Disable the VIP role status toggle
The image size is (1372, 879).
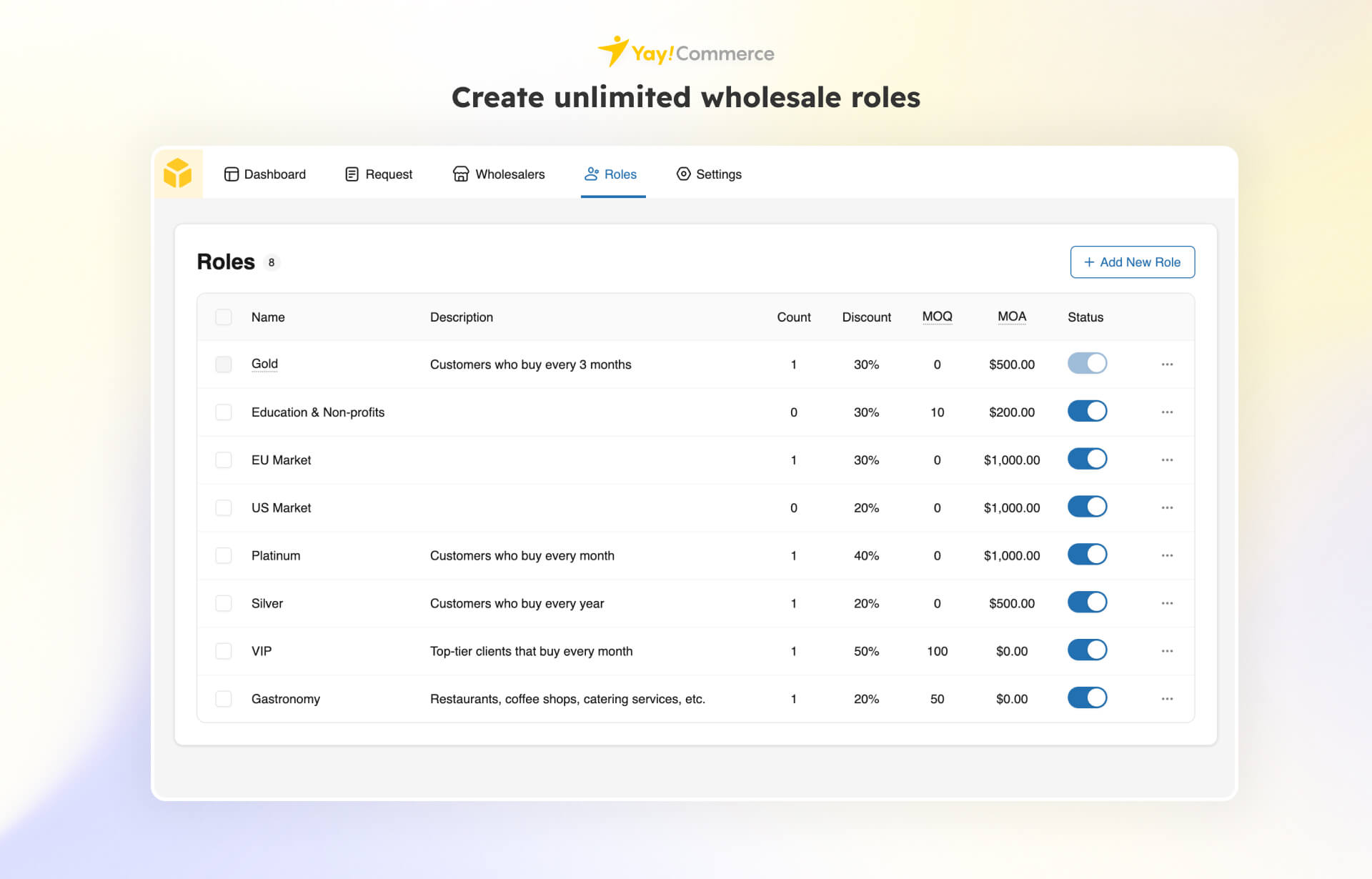1087,650
